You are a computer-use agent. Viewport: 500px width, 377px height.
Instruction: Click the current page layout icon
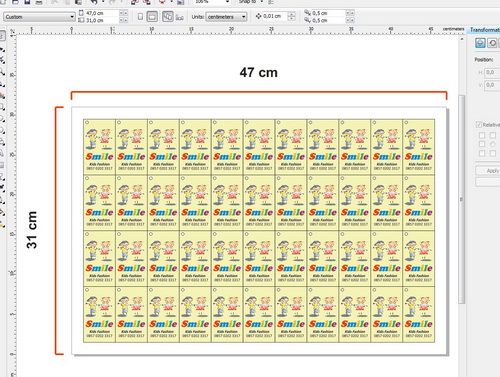coord(180,17)
